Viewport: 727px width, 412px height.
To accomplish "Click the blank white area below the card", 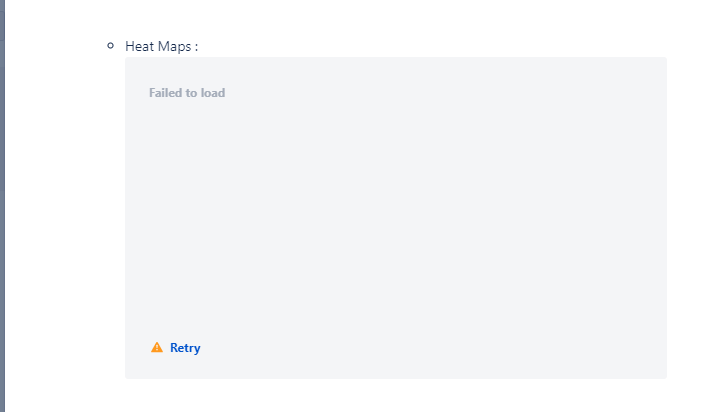I will click(x=396, y=395).
